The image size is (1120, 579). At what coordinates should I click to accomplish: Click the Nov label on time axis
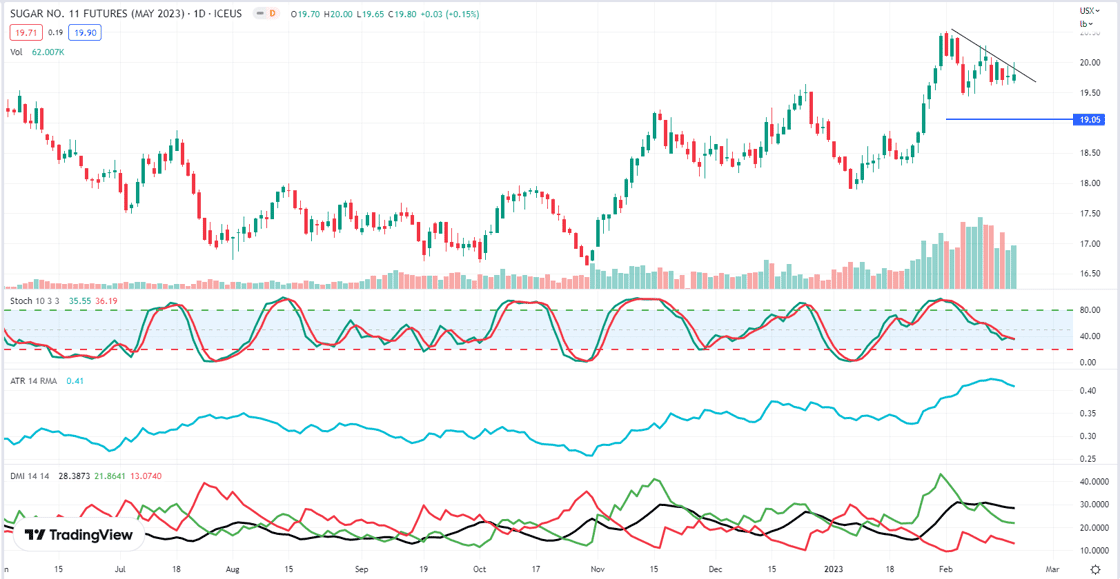(599, 570)
